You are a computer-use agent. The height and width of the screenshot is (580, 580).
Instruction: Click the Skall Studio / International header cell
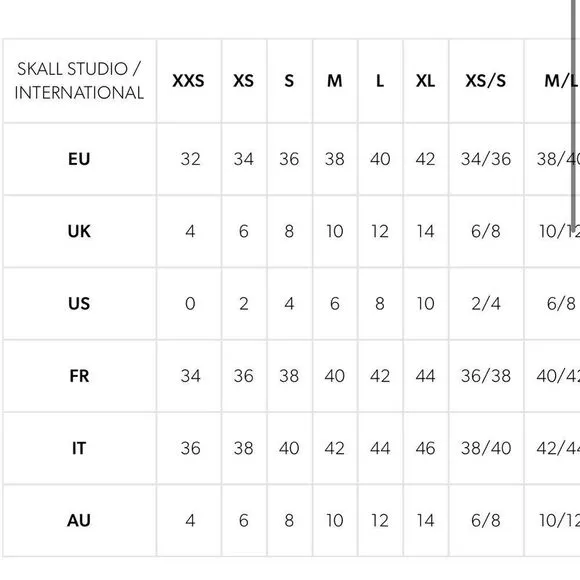tap(79, 81)
